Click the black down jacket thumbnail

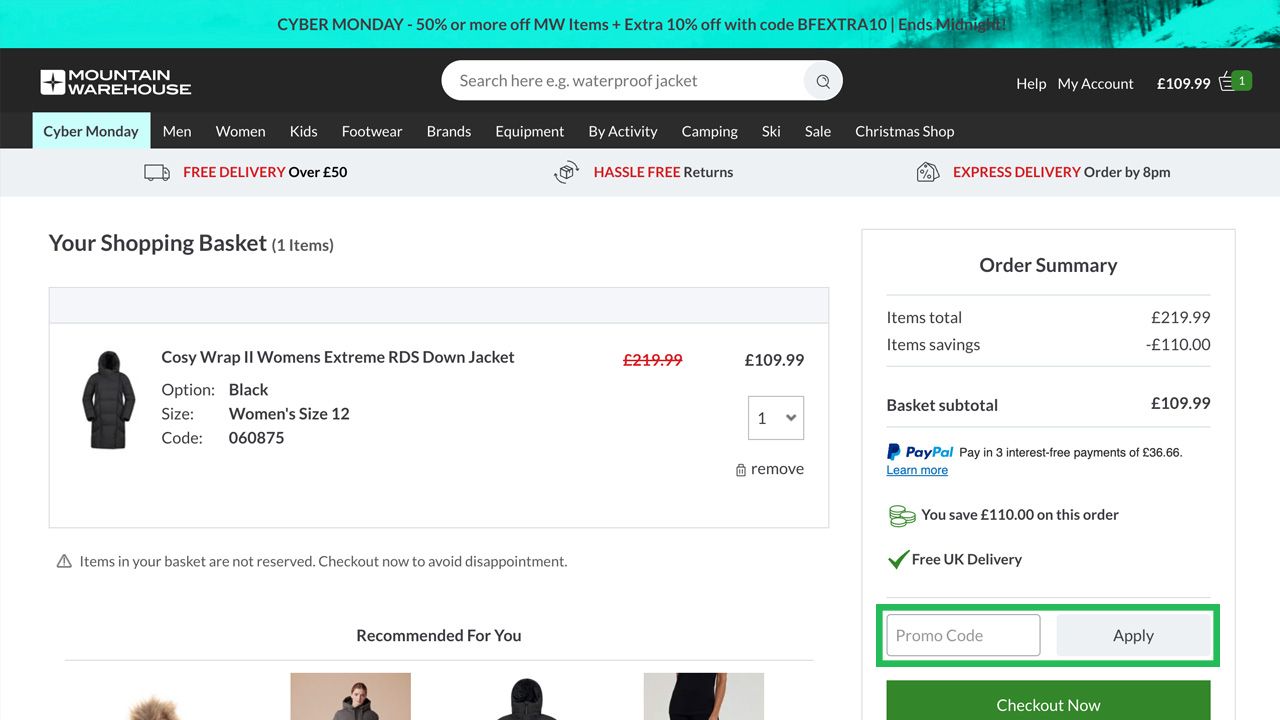click(x=108, y=400)
